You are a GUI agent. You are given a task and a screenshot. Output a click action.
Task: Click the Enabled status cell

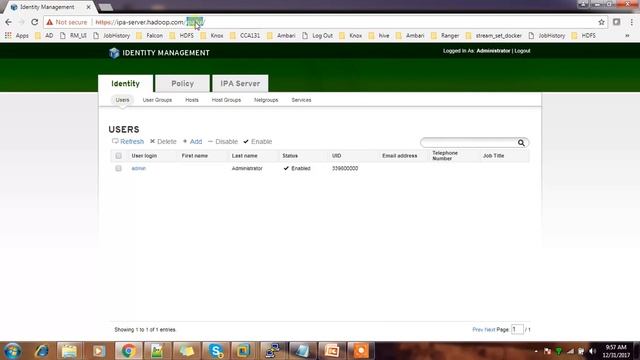pyautogui.click(x=297, y=168)
